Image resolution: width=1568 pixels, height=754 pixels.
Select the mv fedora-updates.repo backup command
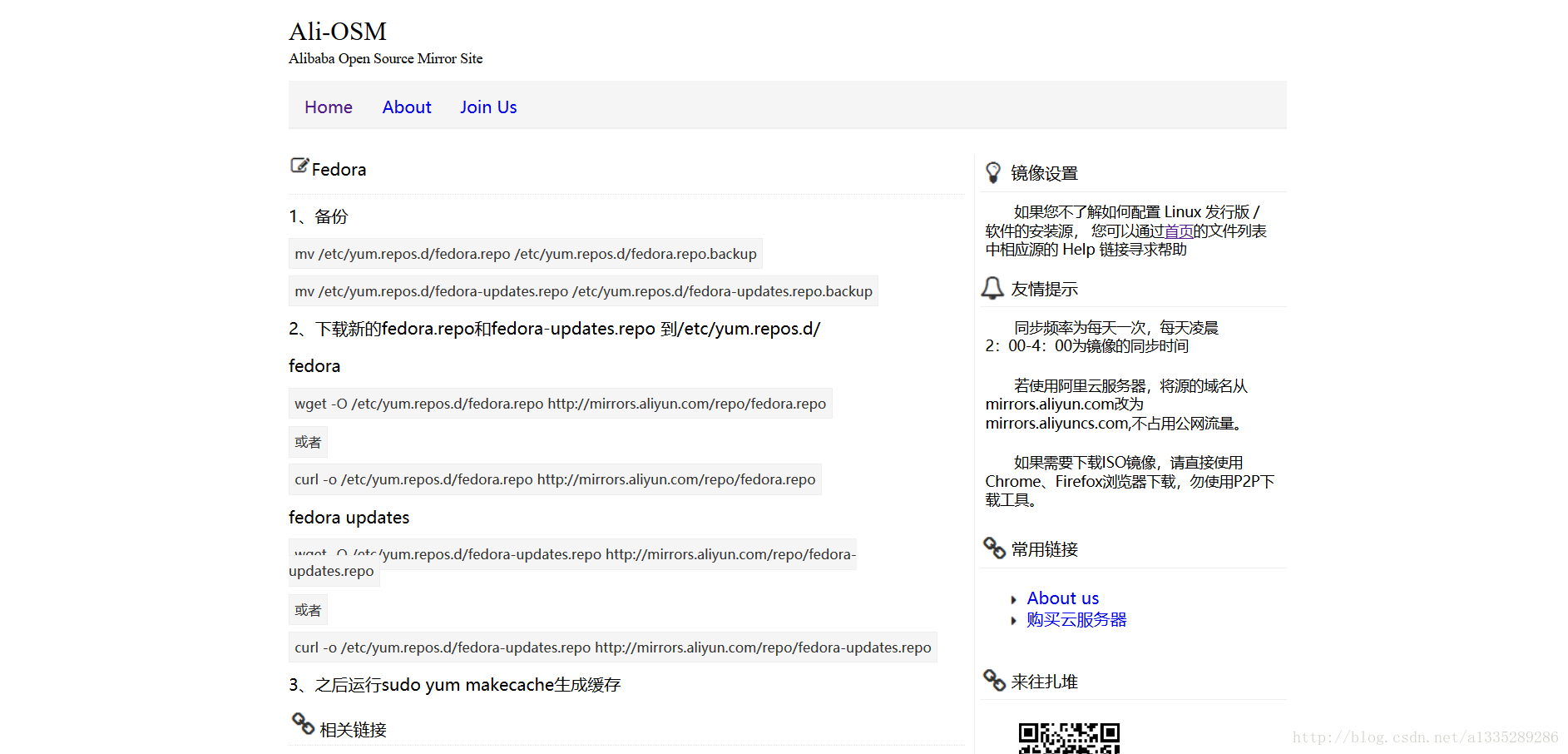[583, 291]
